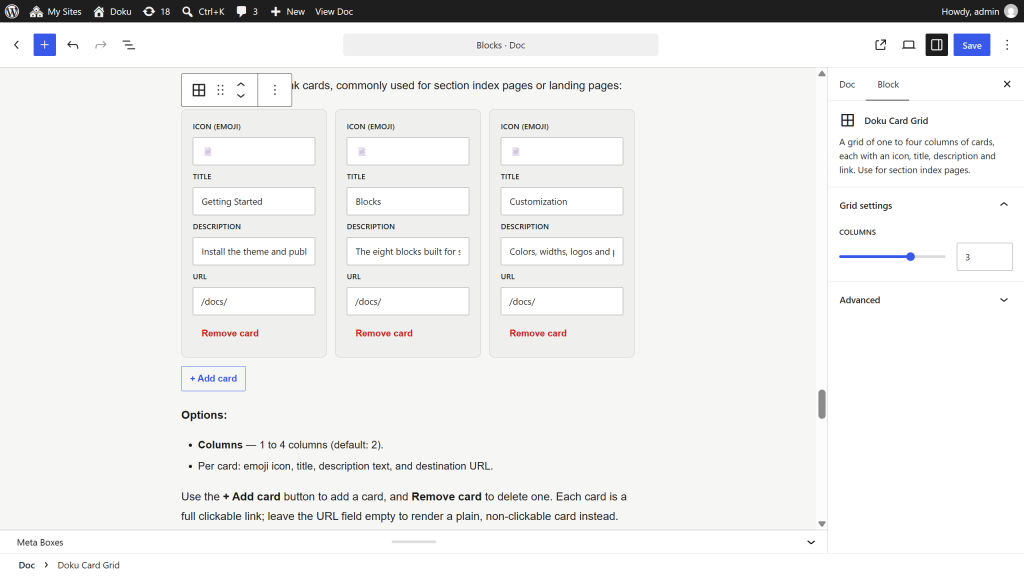Edit the Getting Started card icon field
The height and width of the screenshot is (576, 1024).
[254, 152]
